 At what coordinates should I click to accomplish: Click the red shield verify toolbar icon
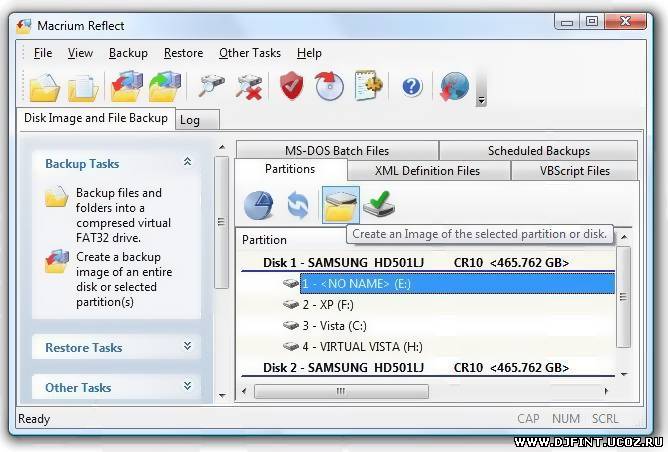tap(292, 86)
